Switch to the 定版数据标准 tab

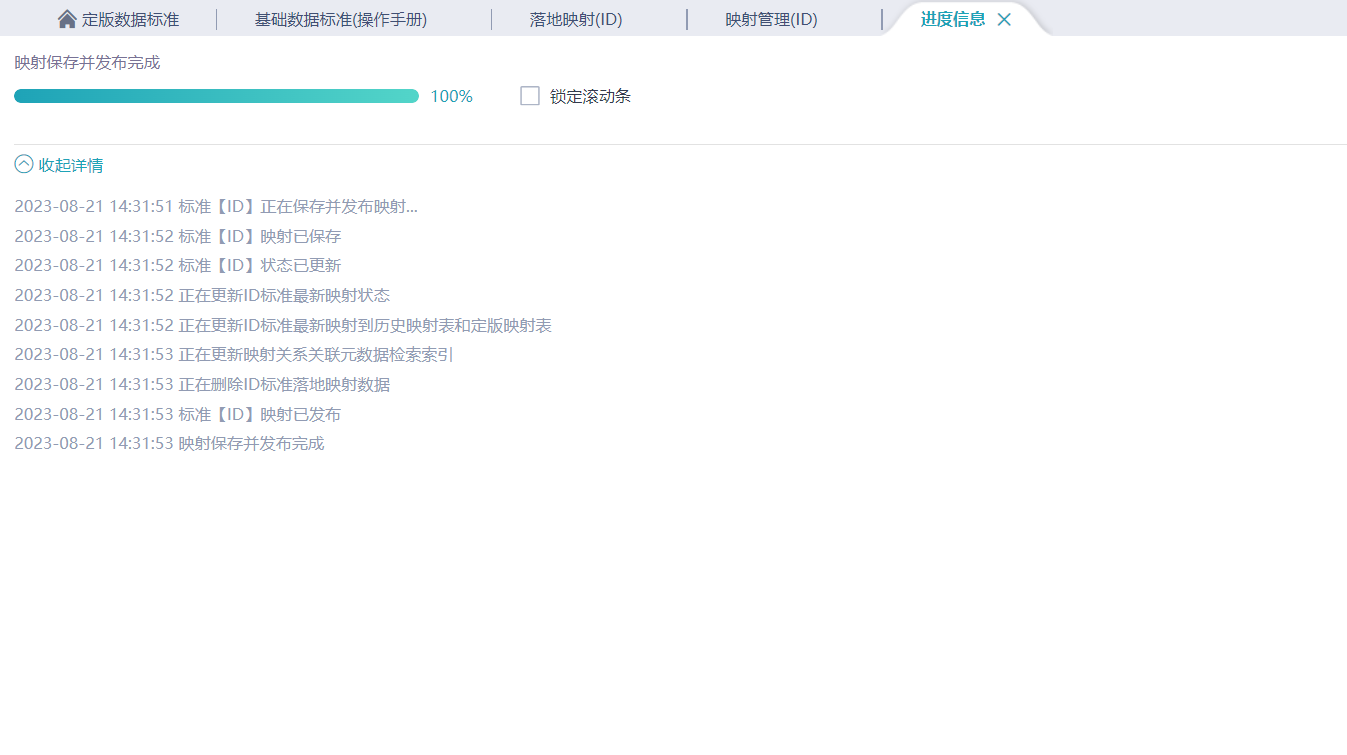coord(130,20)
